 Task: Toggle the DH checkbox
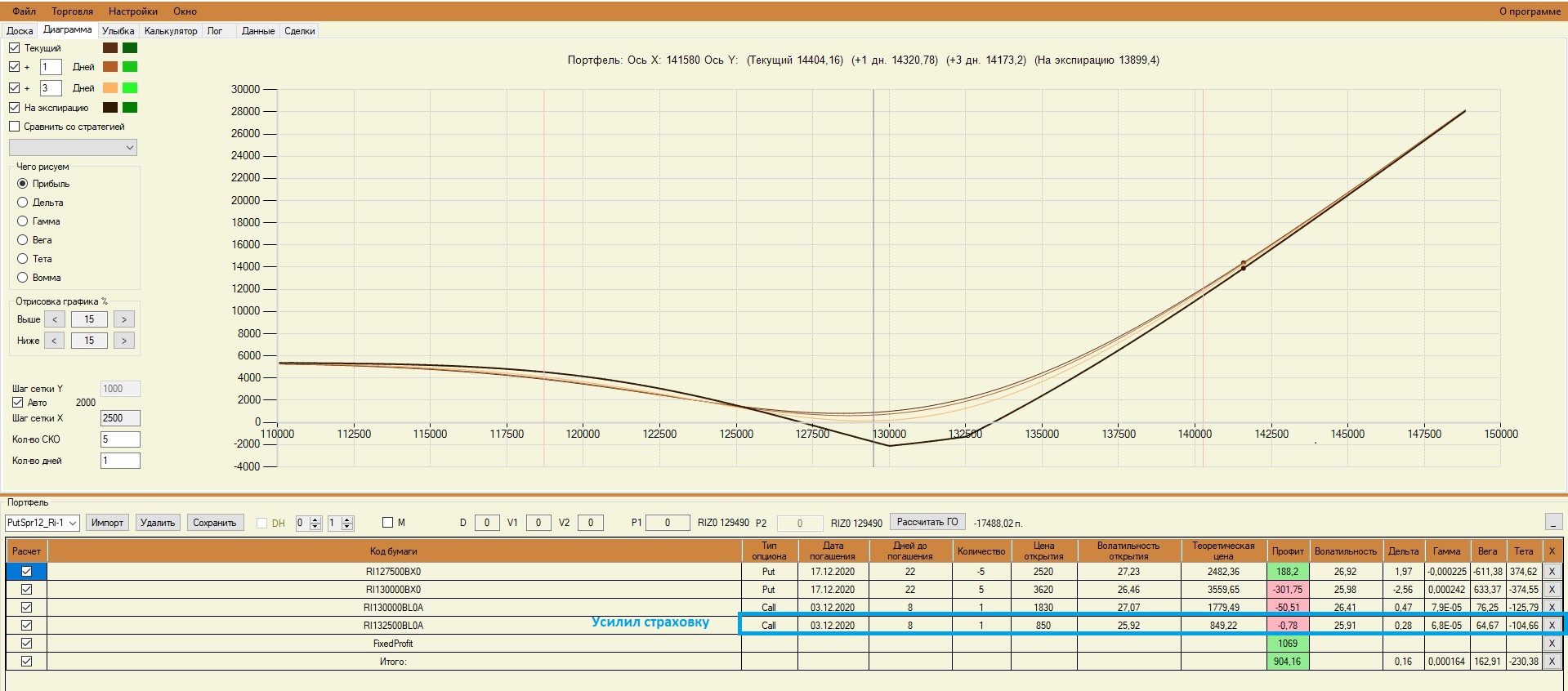262,524
